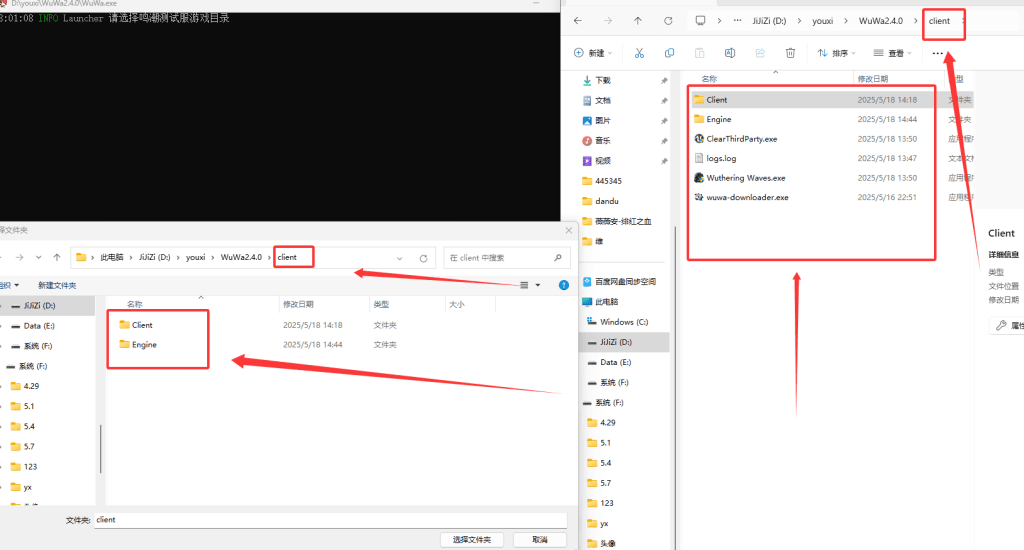The image size is (1024, 550).
Task: Select Wuthering Waves.exe in the file list
Action: 745,178
